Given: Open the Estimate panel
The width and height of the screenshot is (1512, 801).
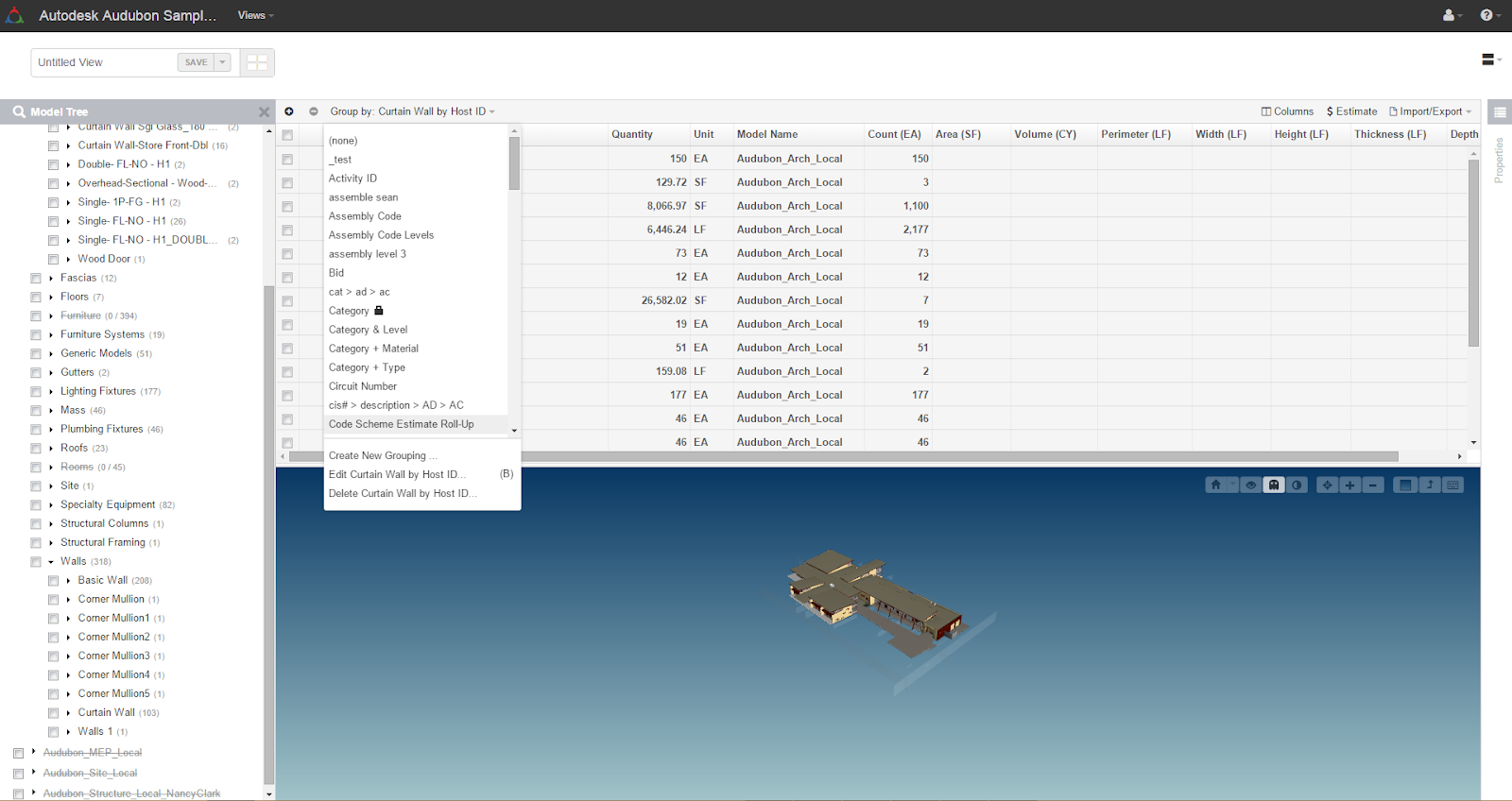Looking at the screenshot, I should 1352,111.
